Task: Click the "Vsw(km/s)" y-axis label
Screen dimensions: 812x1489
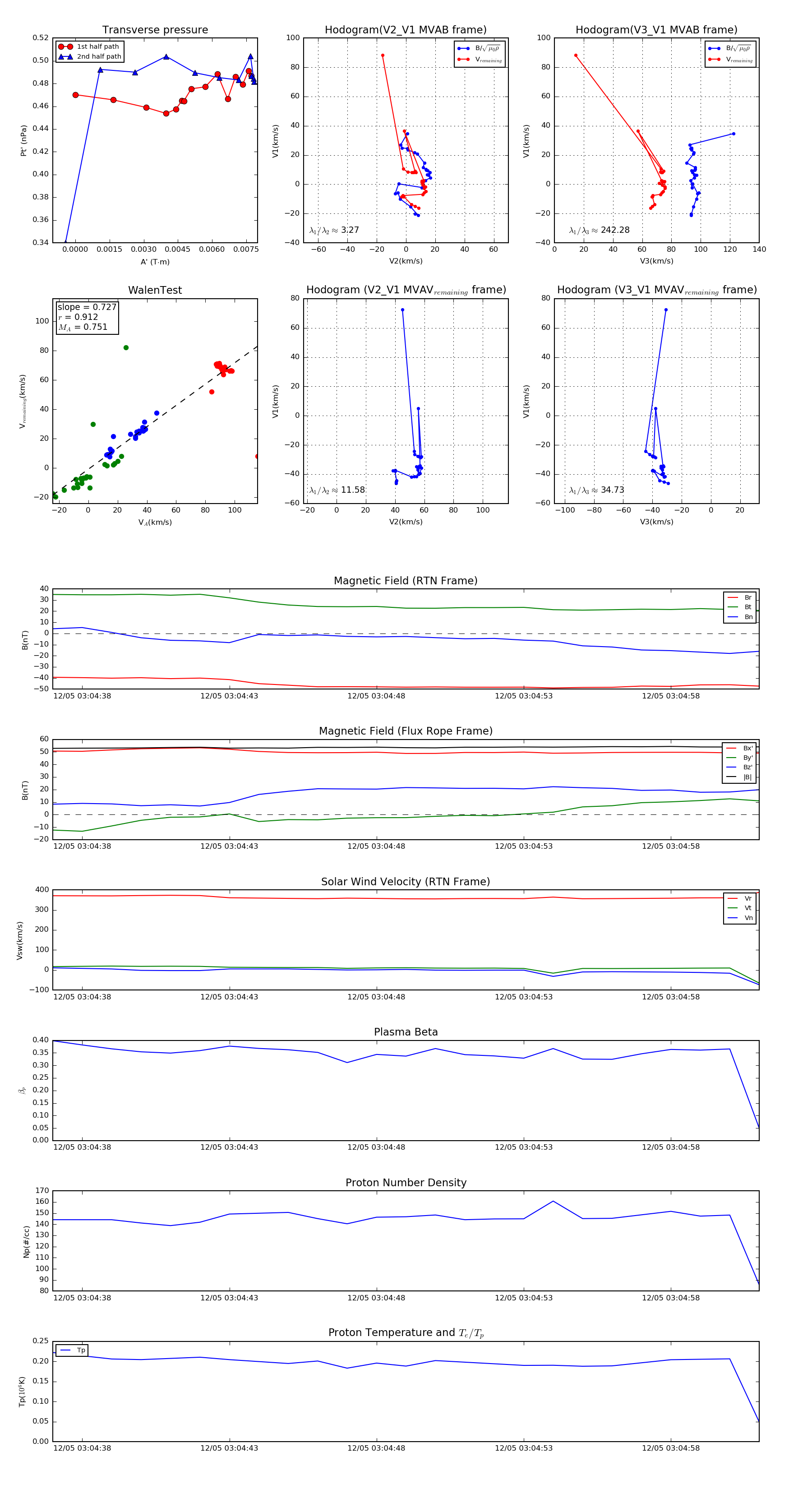Action: click(x=20, y=940)
